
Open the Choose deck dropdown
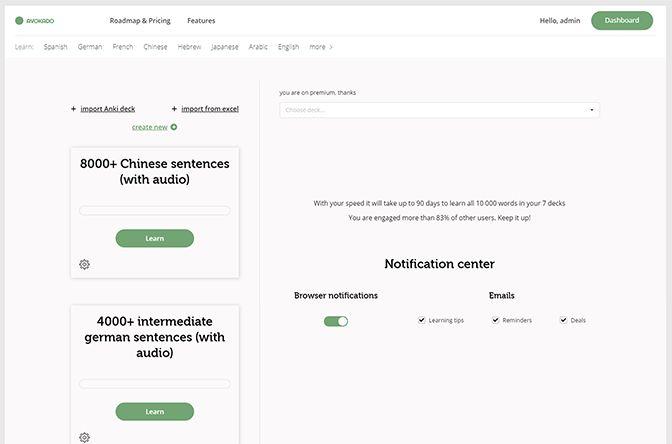(x=439, y=110)
